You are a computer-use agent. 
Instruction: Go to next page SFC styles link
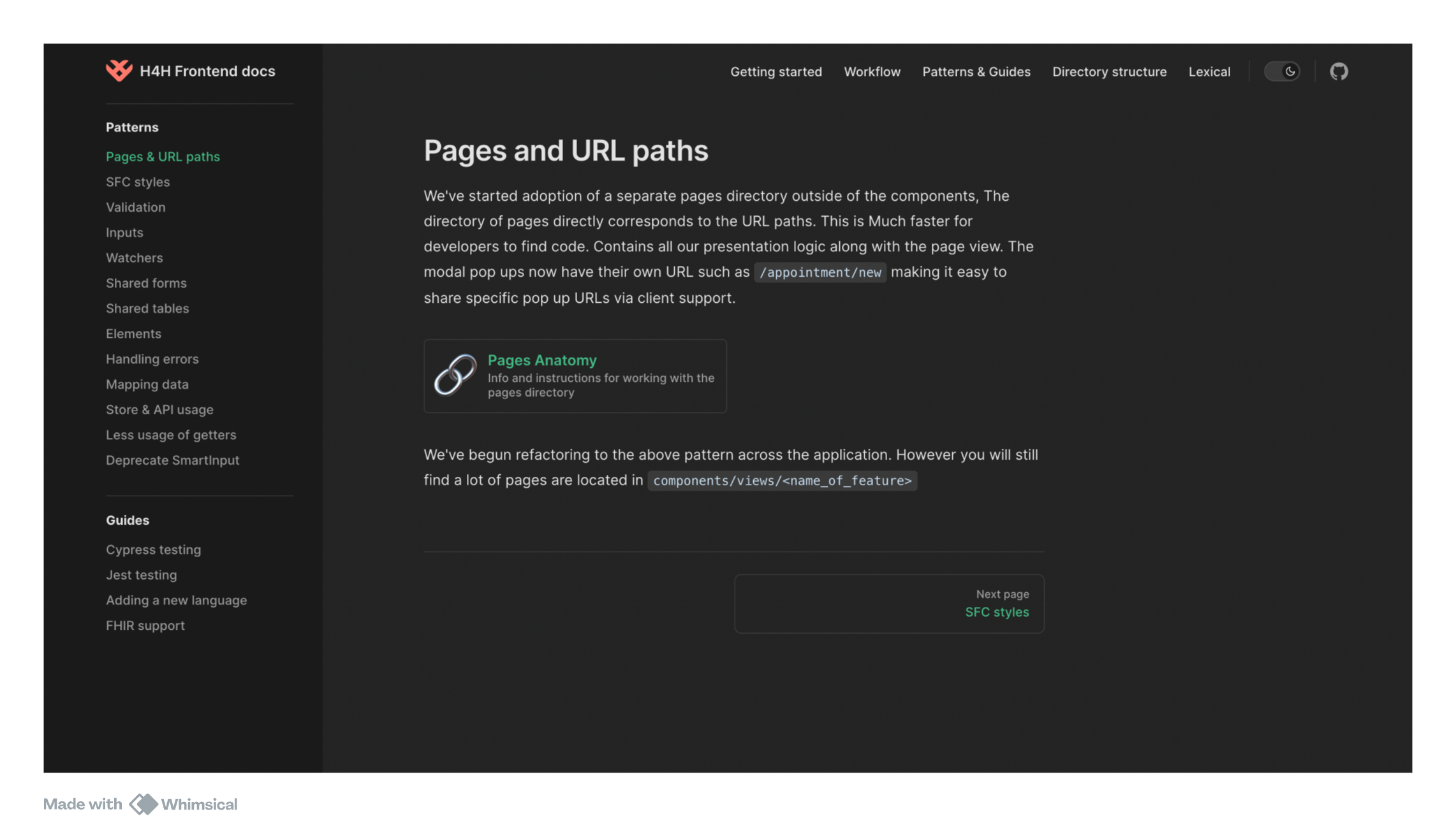tap(997, 613)
